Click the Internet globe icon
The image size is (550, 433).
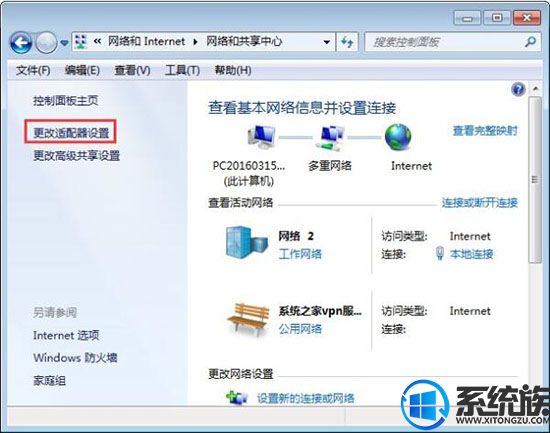398,137
